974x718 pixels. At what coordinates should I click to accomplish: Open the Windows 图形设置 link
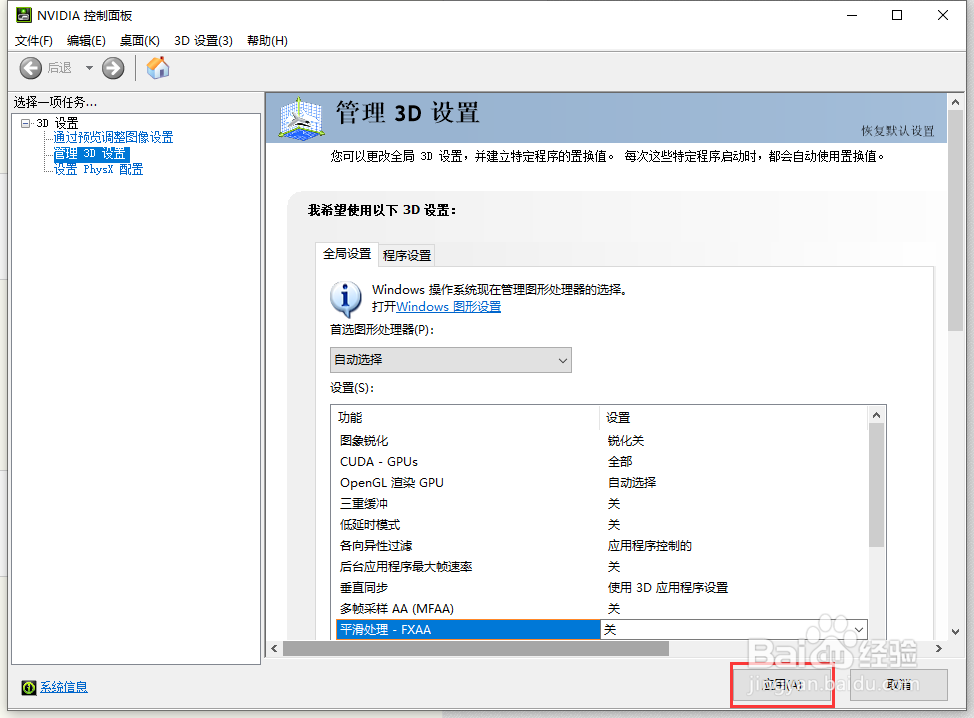click(448, 306)
